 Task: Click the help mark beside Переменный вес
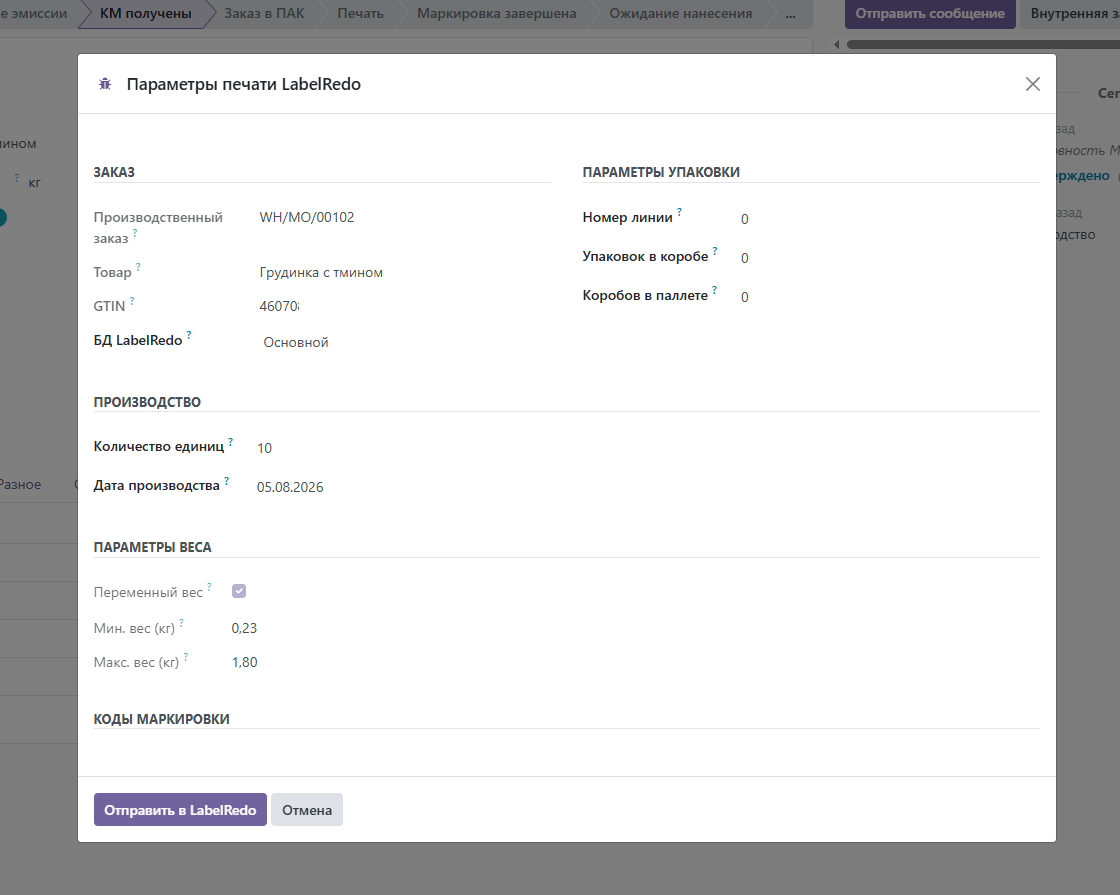pos(209,586)
